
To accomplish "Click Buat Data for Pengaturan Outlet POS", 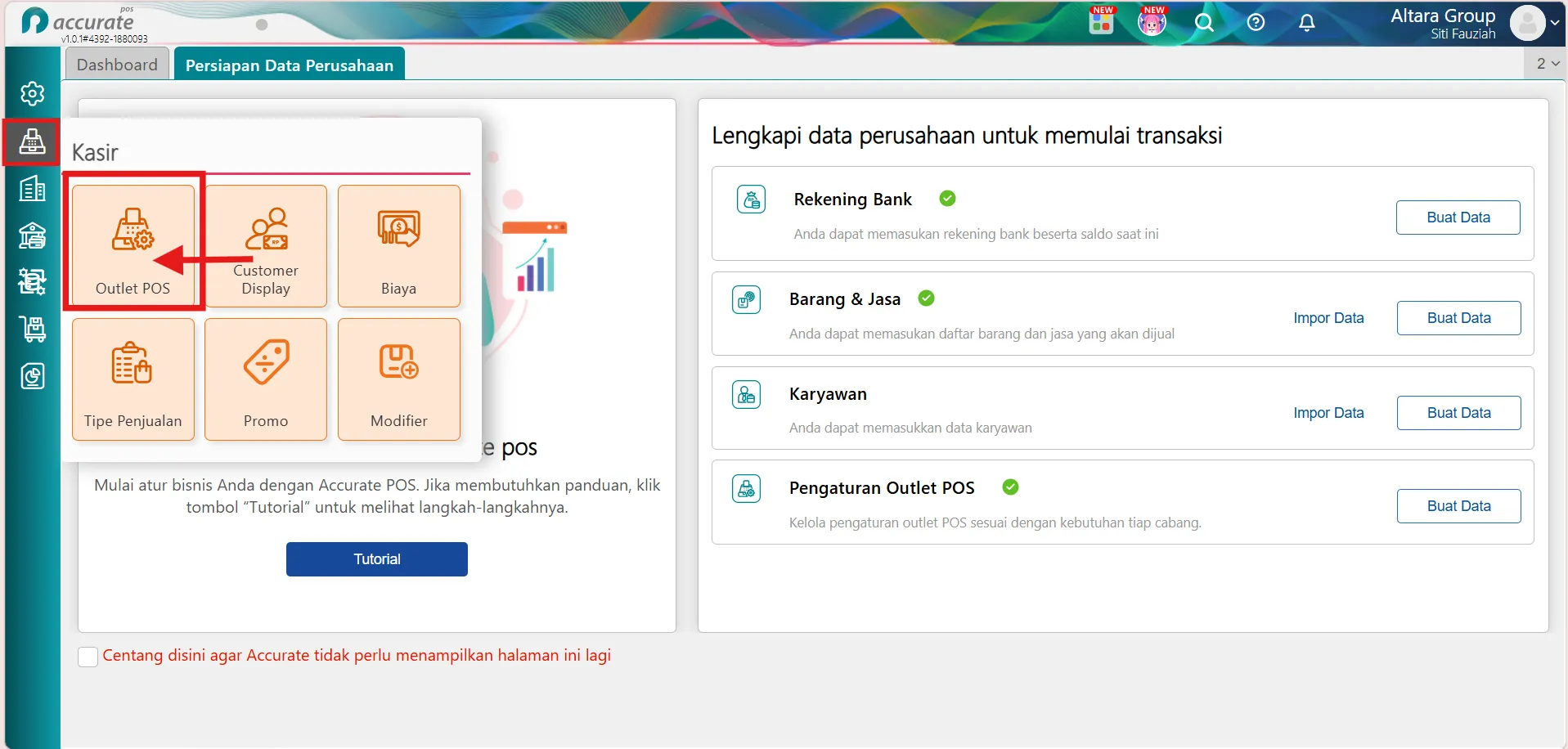I will click(1459, 506).
